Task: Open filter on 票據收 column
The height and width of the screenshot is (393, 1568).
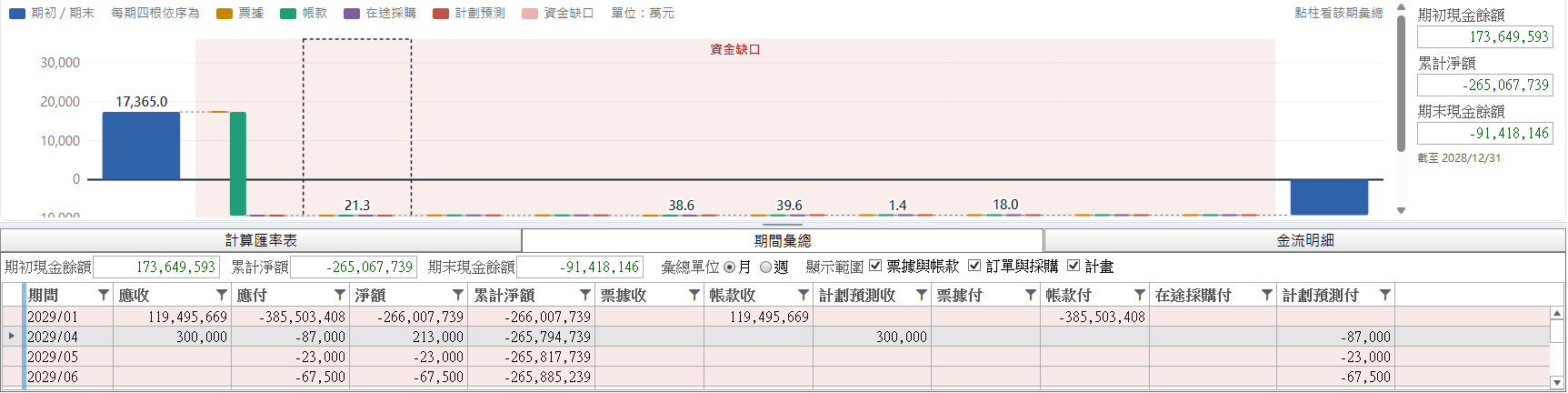Action: pyautogui.click(x=694, y=295)
